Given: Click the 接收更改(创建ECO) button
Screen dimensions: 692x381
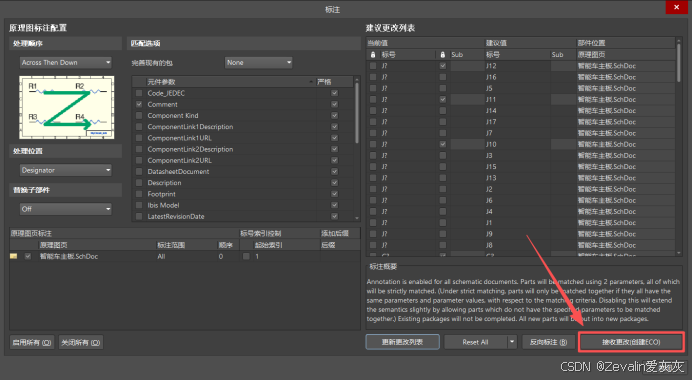Looking at the screenshot, I should click(x=631, y=342).
